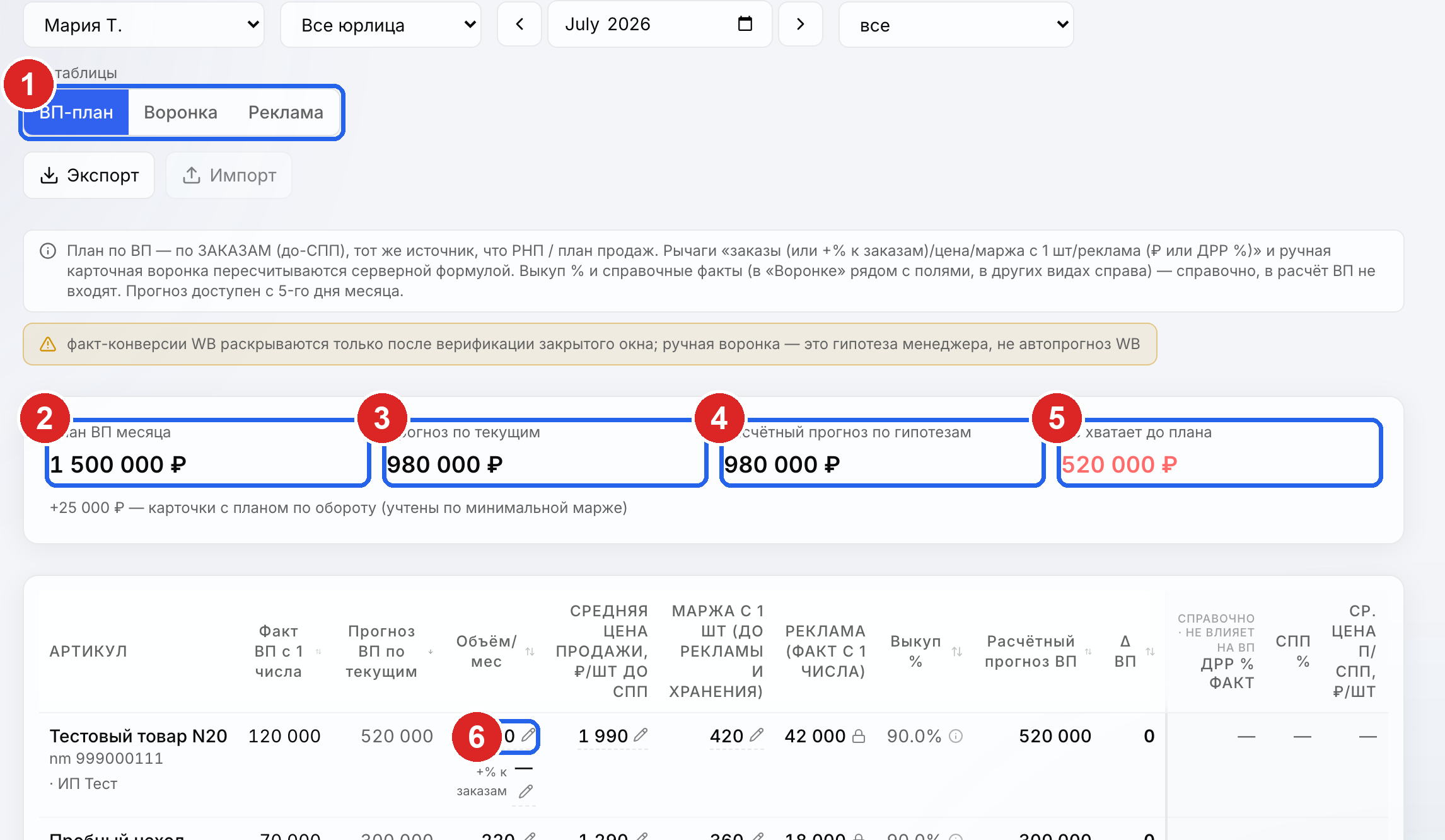Click calculated forecast 520 000 in Расчётный column
1445x840 pixels.
(1055, 736)
